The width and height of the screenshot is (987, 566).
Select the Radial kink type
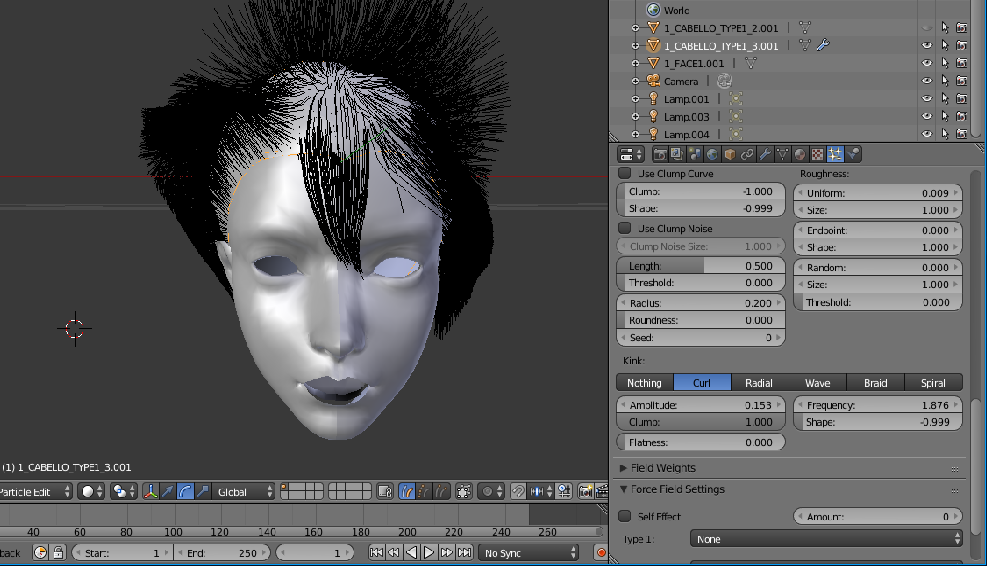pyautogui.click(x=759, y=383)
